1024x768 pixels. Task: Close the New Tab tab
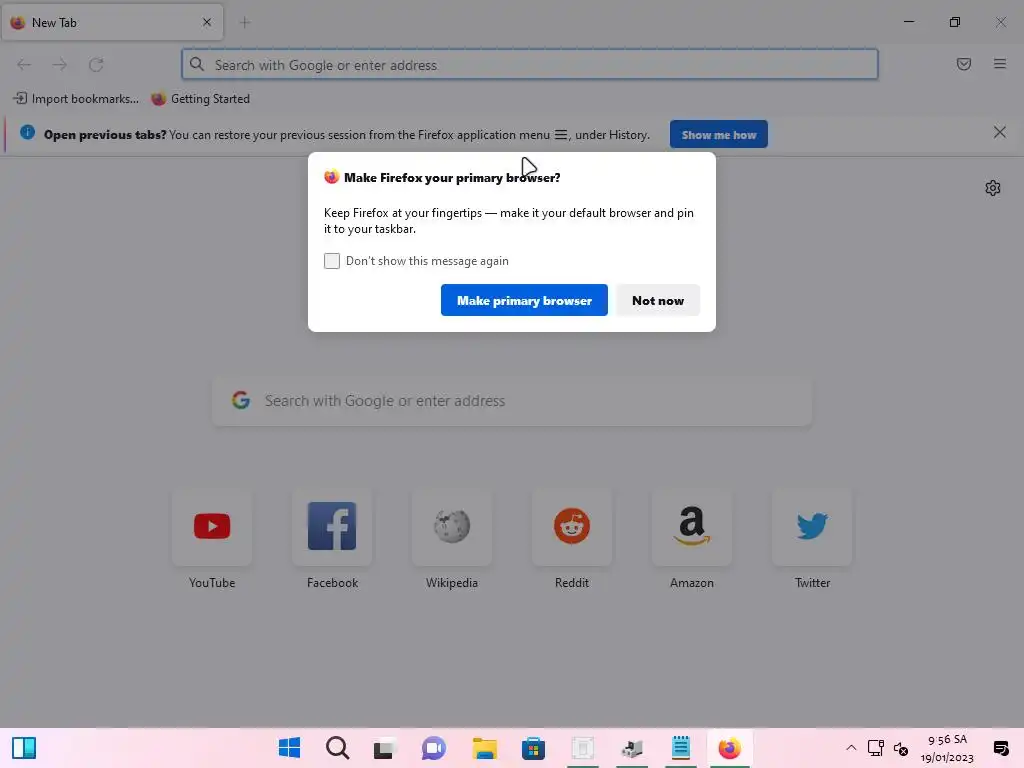[x=207, y=22]
